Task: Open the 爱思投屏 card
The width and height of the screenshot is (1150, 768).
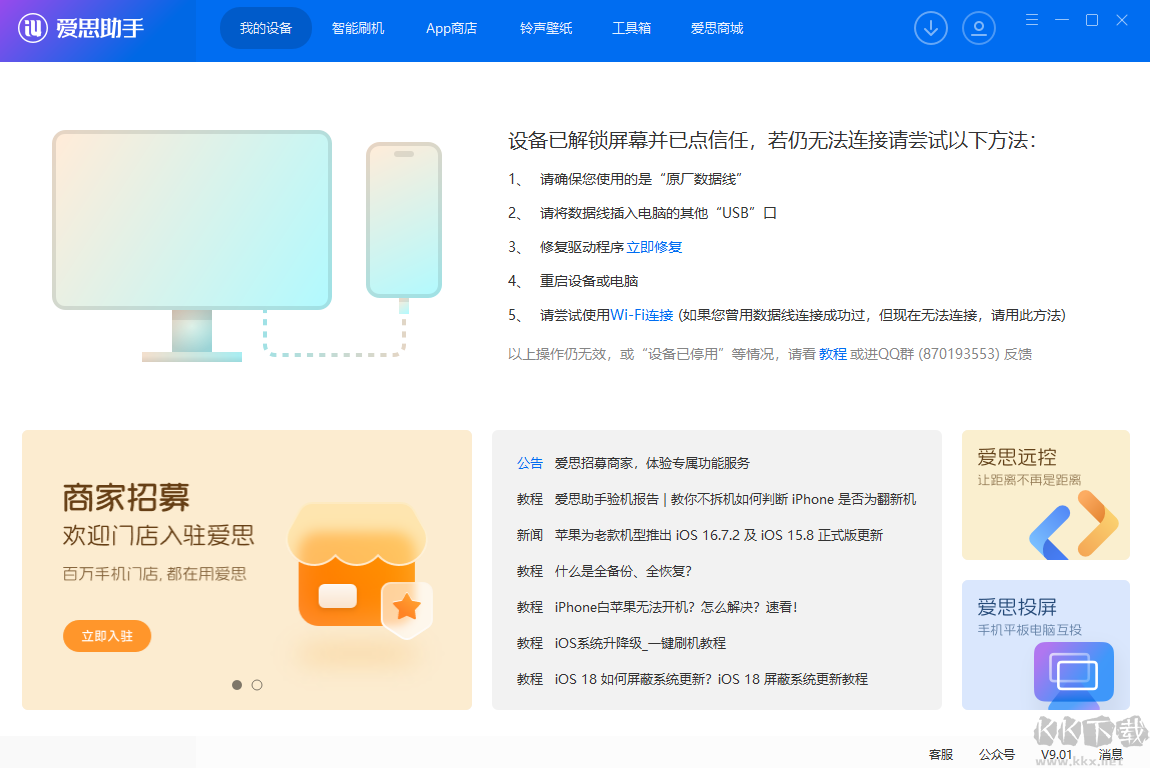Action: pyautogui.click(x=1045, y=645)
